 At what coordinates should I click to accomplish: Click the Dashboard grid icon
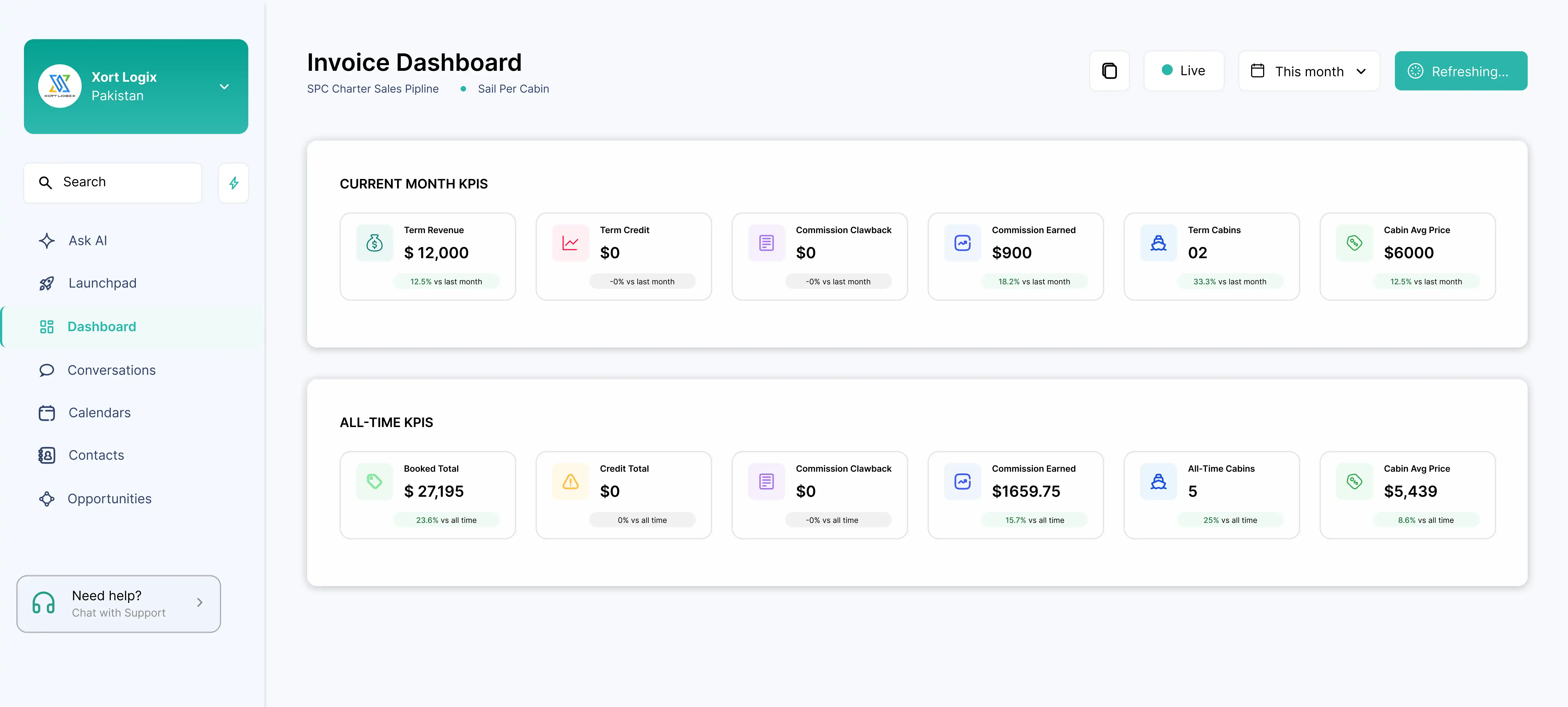[47, 327]
